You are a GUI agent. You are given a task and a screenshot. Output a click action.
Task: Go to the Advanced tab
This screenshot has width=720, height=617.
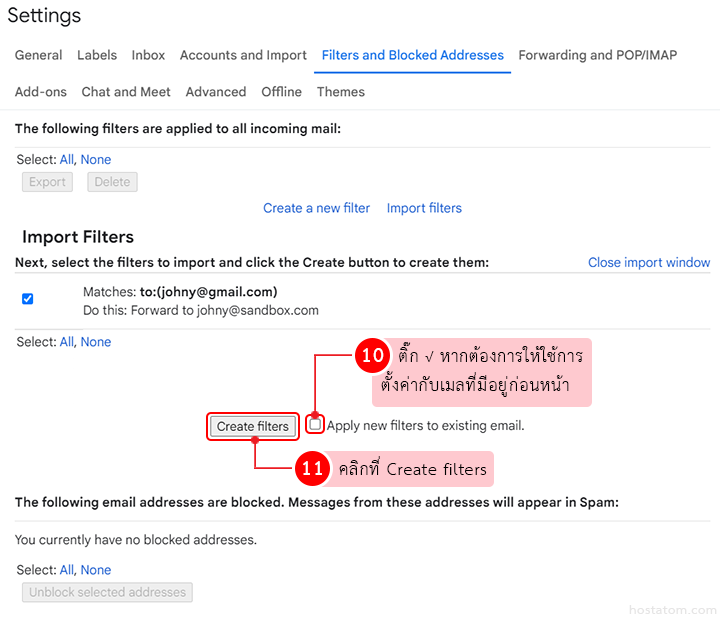point(215,92)
